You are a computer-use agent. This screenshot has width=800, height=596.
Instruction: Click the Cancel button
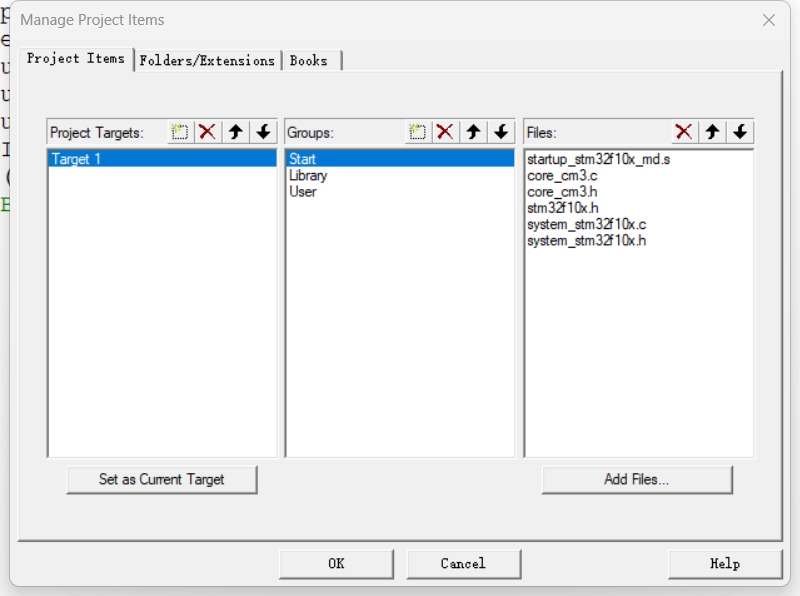pos(463,564)
